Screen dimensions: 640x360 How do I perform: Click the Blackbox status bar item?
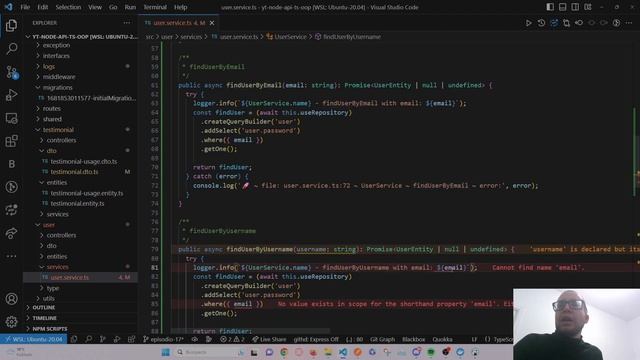pos(413,339)
